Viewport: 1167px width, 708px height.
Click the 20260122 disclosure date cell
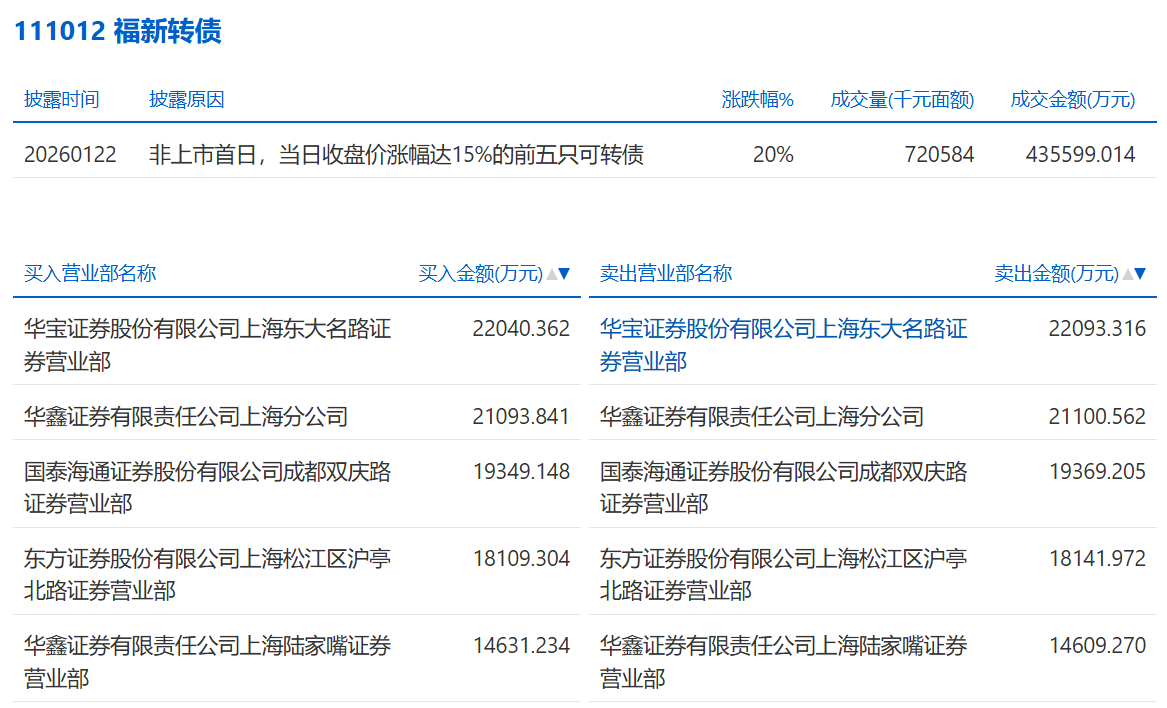tap(70, 155)
